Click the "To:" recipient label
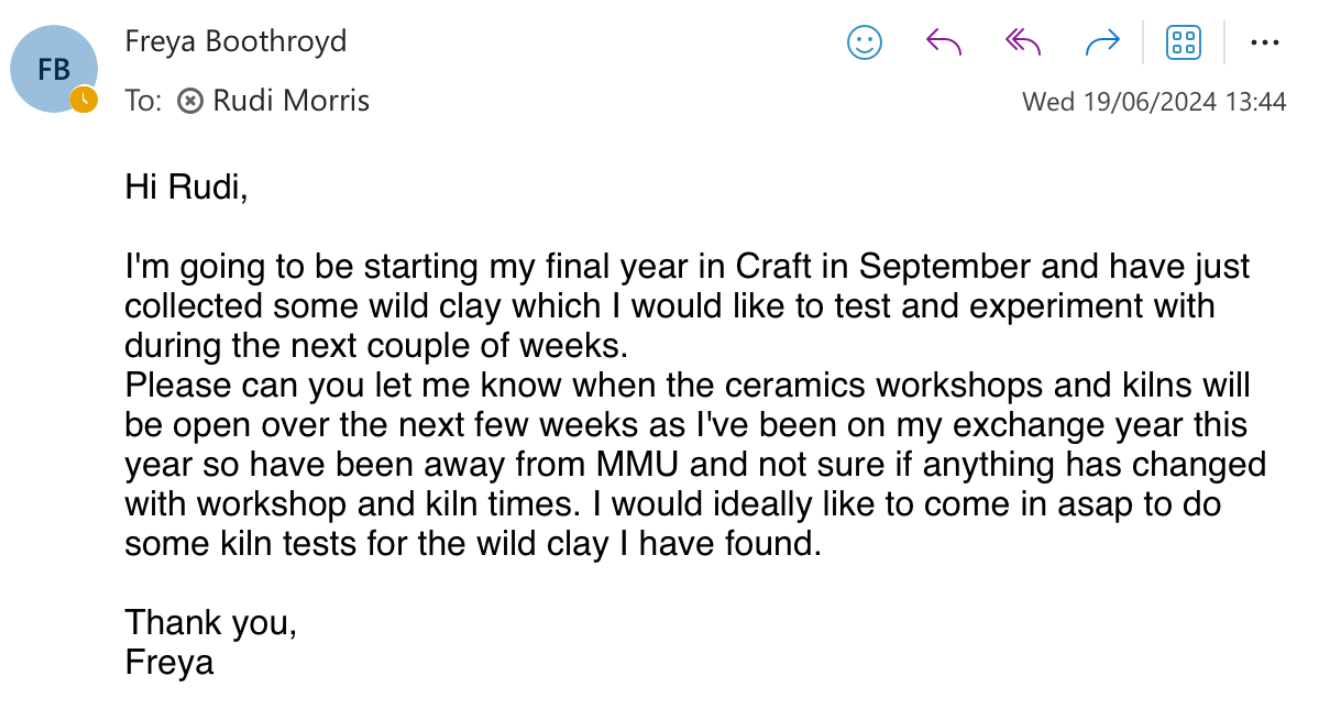This screenshot has height=727, width=1334. (x=143, y=100)
